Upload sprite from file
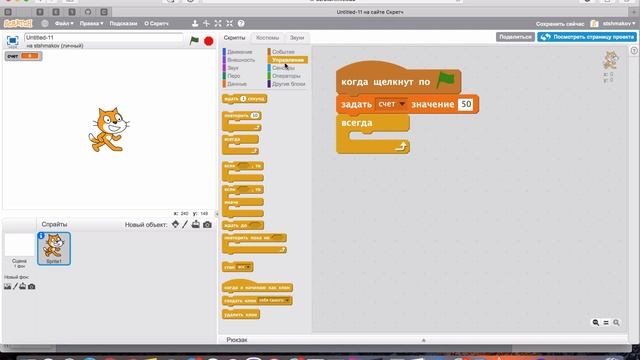Image resolution: width=640 pixels, height=360 pixels. (x=196, y=224)
